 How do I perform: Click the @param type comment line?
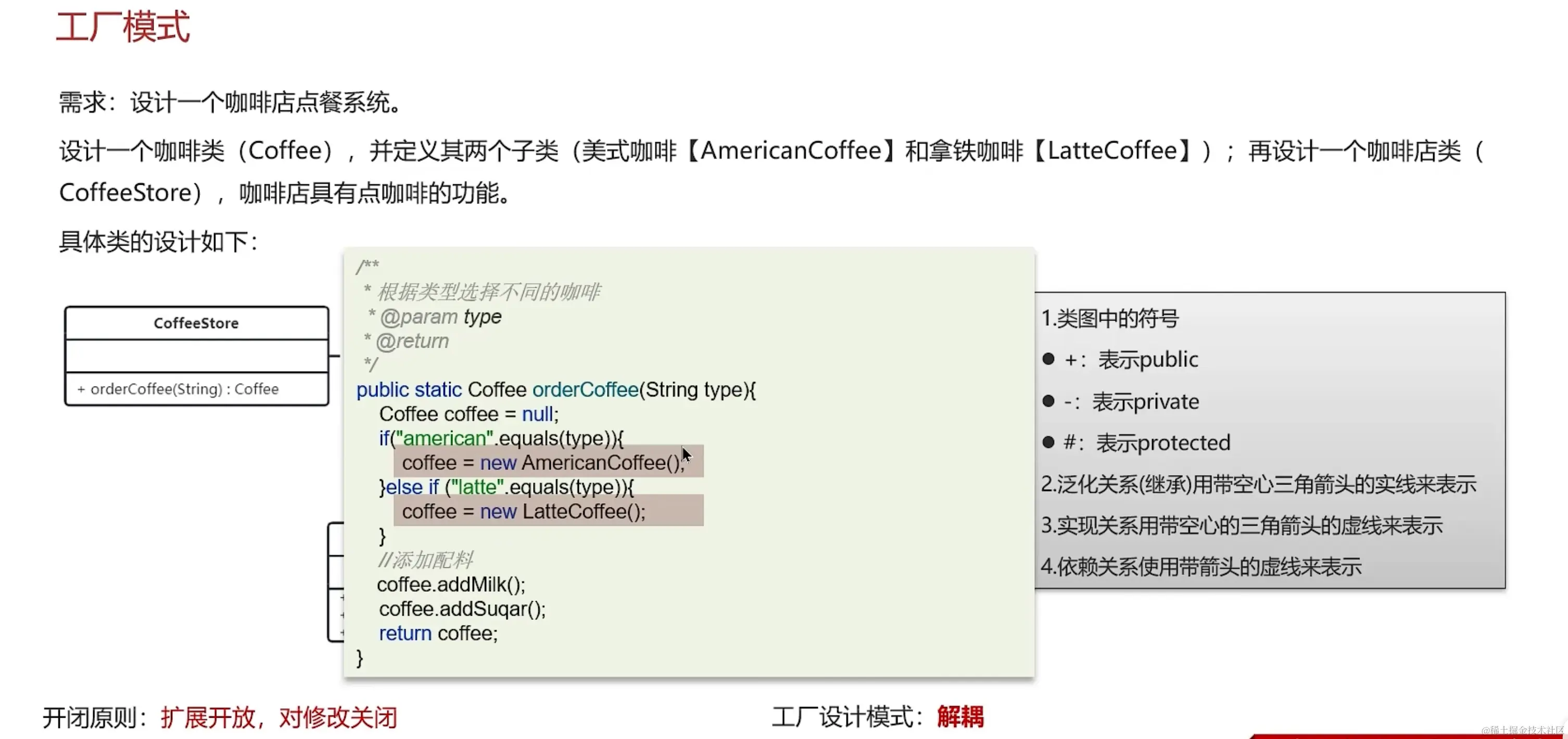pyautogui.click(x=439, y=316)
